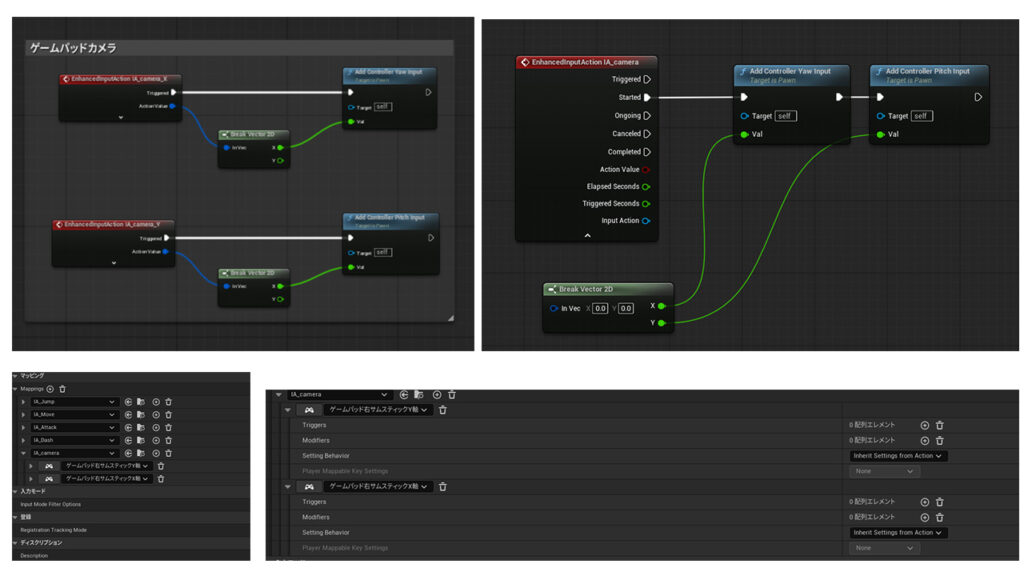
Task: Click the use-selected arrow icon for IA_Attack
Action: pos(128,428)
